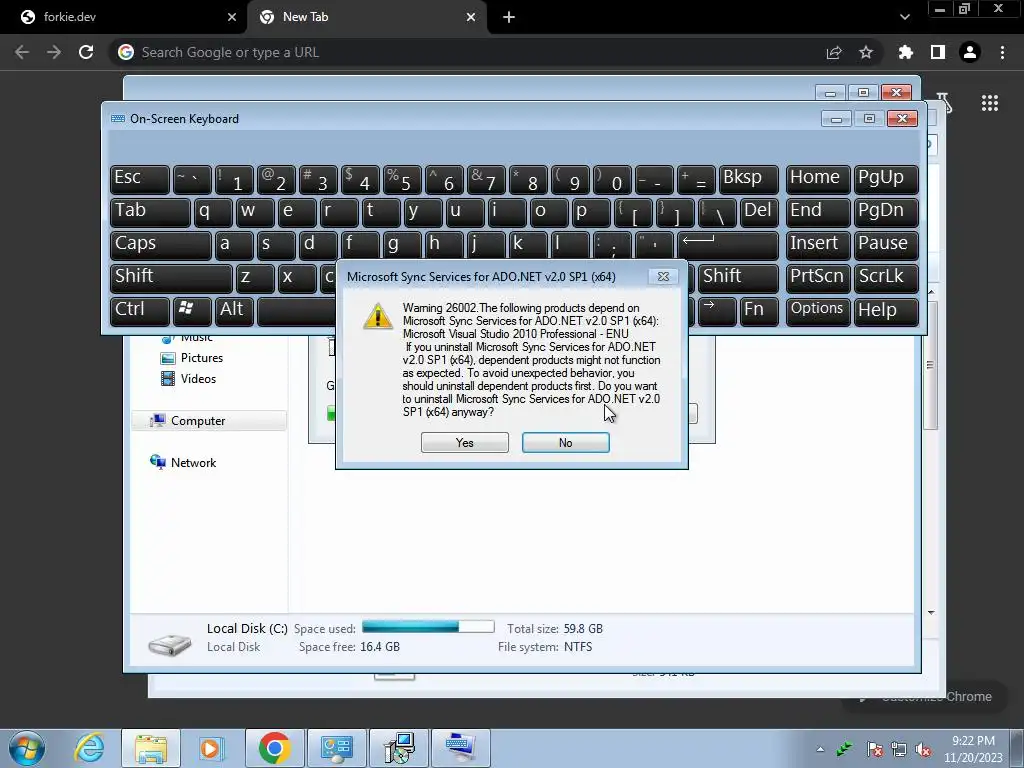Open Control Panel taskbar icon
Screen dimensions: 1024x768
(x=336, y=748)
